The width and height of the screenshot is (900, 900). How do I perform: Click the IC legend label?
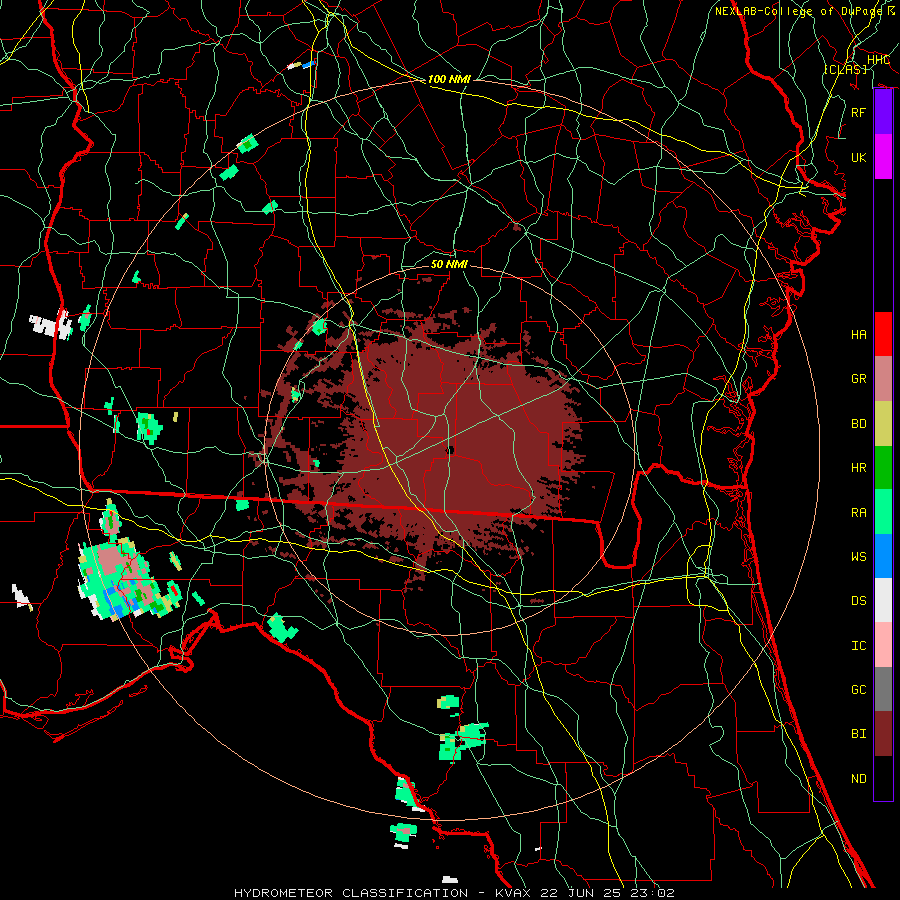(x=858, y=646)
